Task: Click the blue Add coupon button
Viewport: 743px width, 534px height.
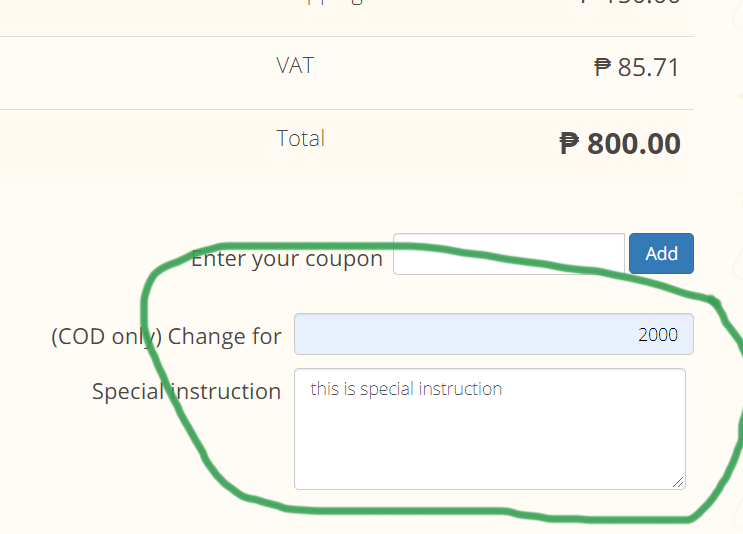Action: pos(661,254)
